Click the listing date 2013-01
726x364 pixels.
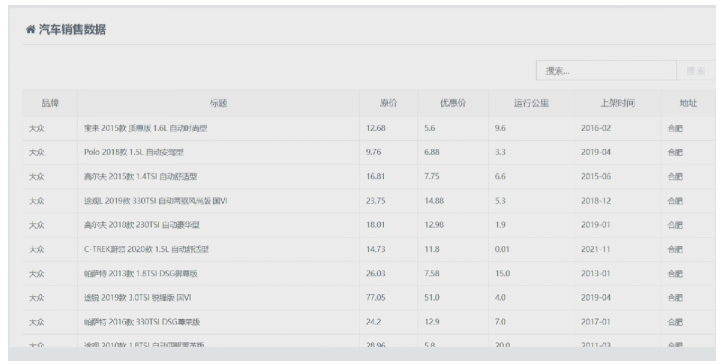pyautogui.click(x=596, y=274)
